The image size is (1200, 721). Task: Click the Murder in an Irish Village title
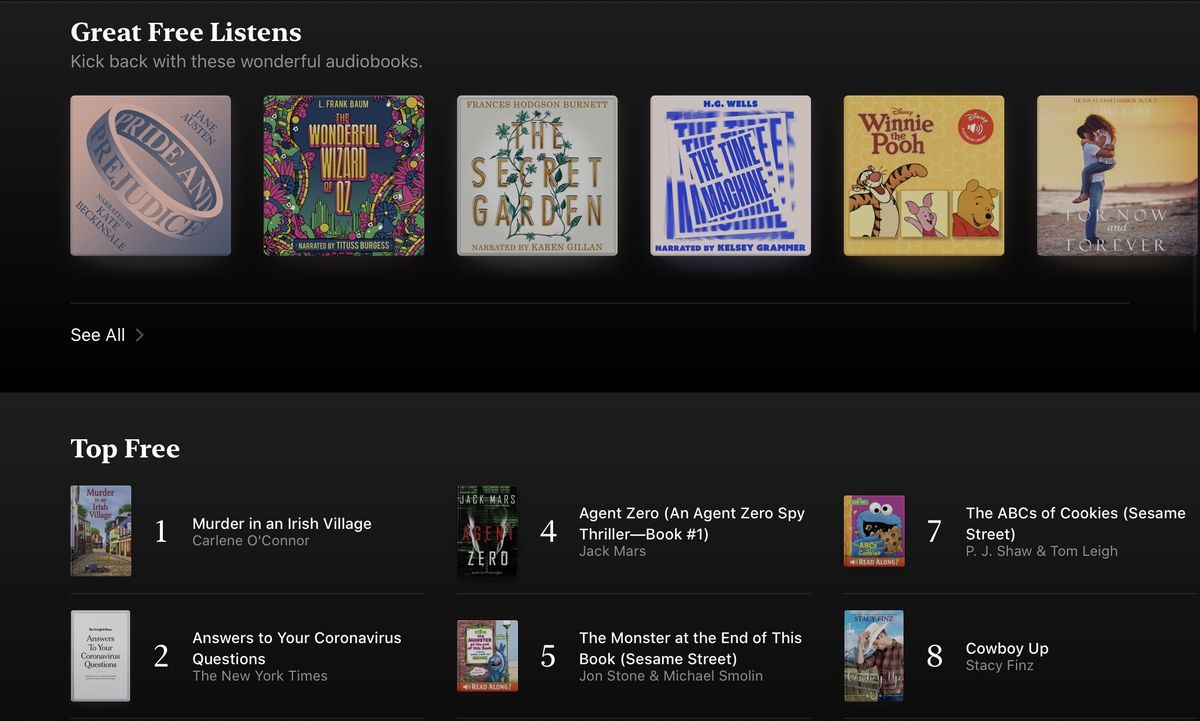click(x=281, y=523)
